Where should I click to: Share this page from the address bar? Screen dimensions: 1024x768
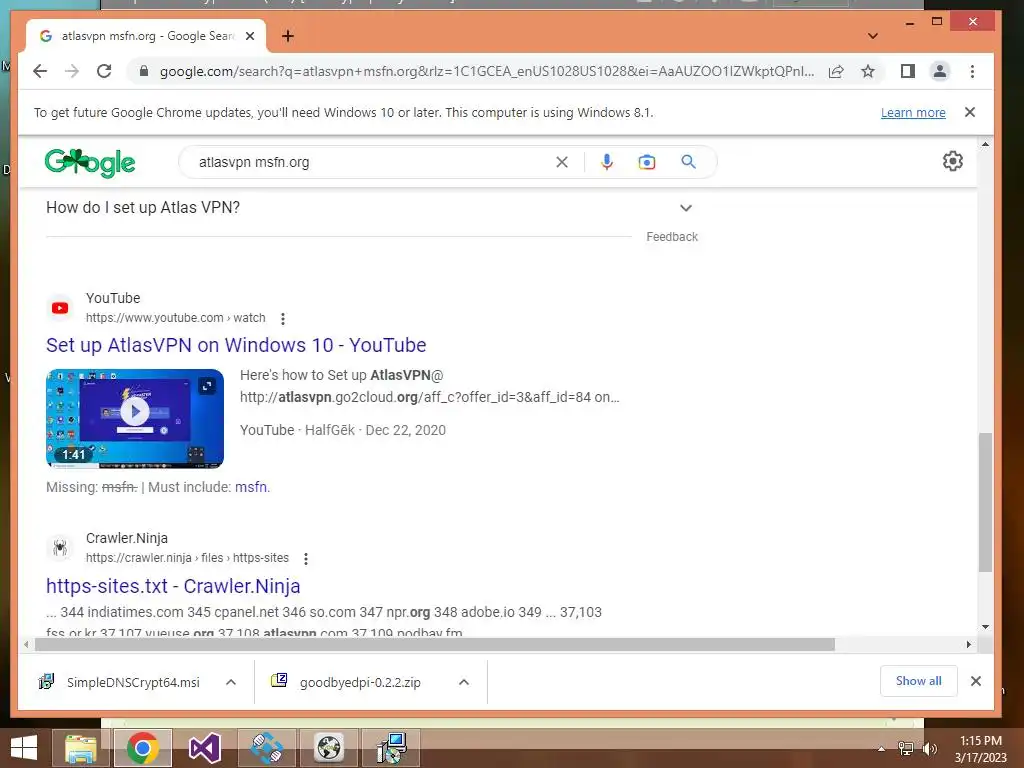point(836,71)
